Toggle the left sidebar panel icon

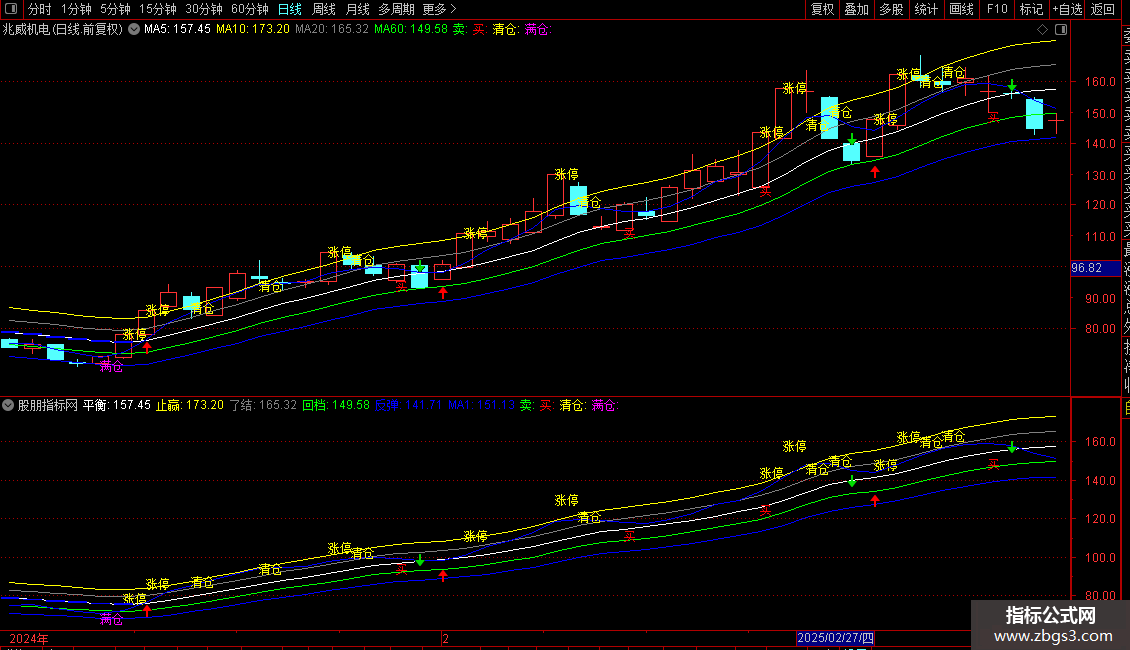tap(11, 9)
